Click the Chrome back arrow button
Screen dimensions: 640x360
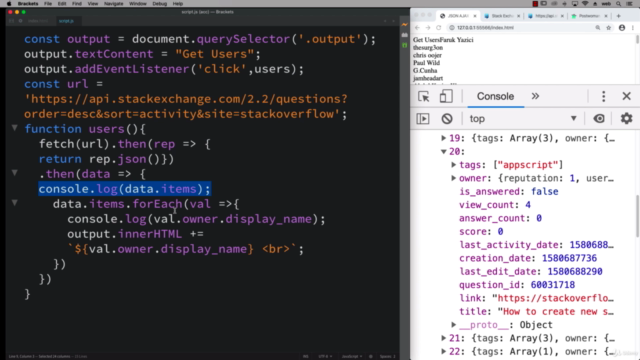417,28
